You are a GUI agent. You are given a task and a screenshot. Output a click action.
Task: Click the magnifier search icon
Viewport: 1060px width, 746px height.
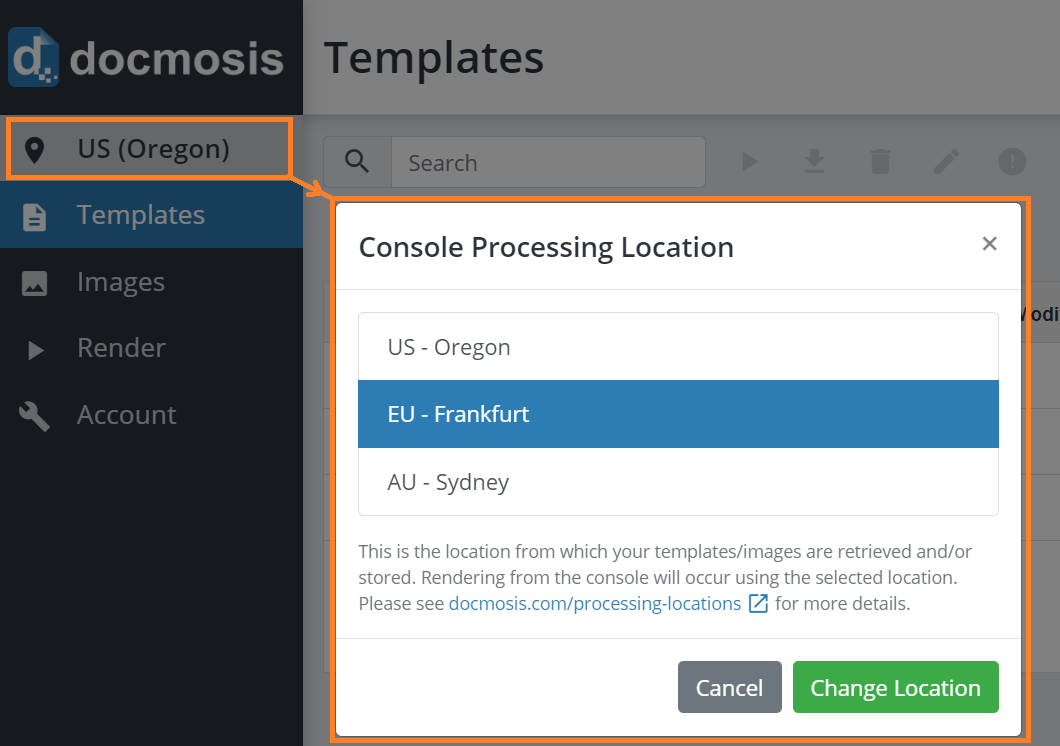click(357, 162)
